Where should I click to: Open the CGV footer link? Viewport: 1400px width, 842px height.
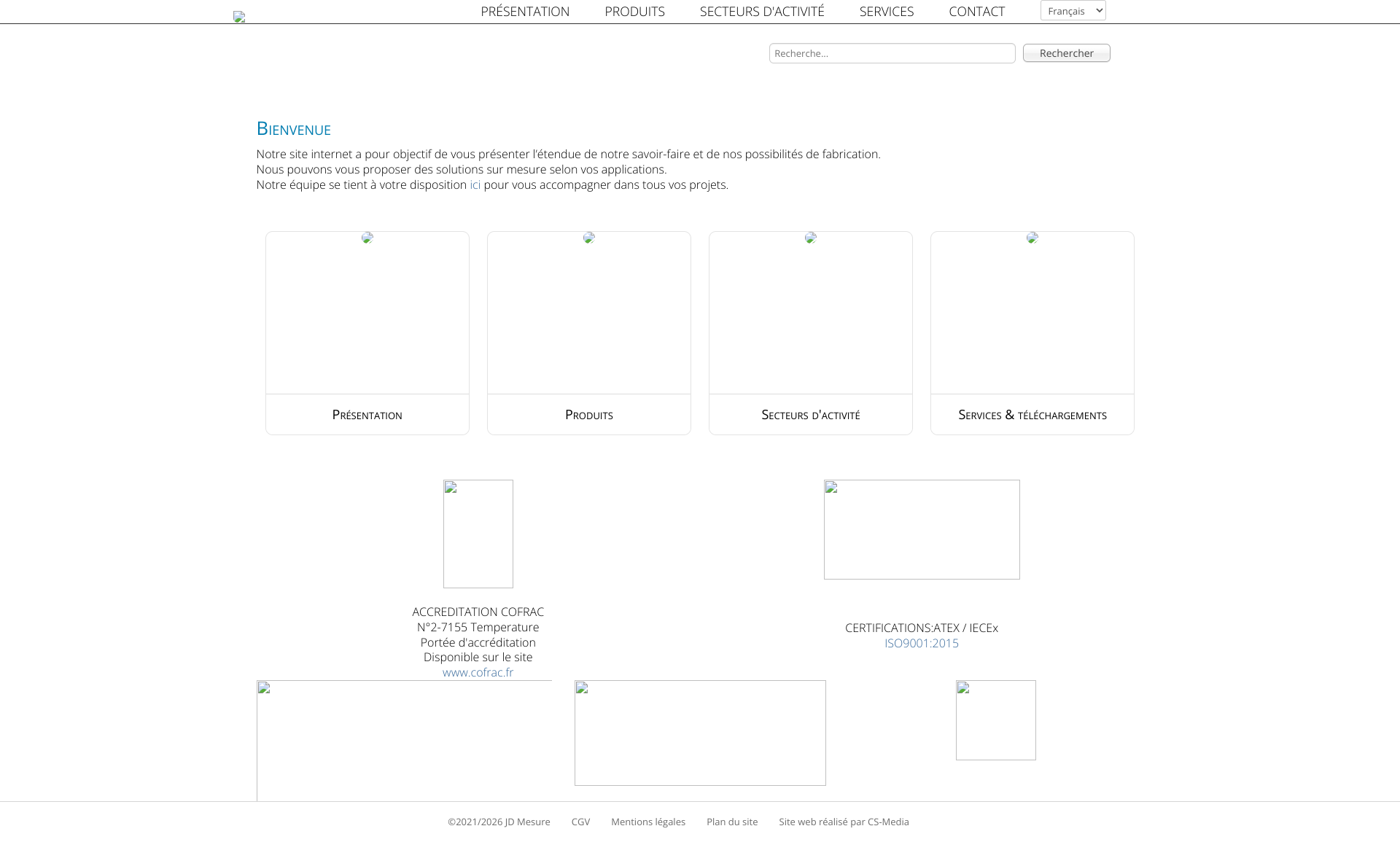pos(580,822)
